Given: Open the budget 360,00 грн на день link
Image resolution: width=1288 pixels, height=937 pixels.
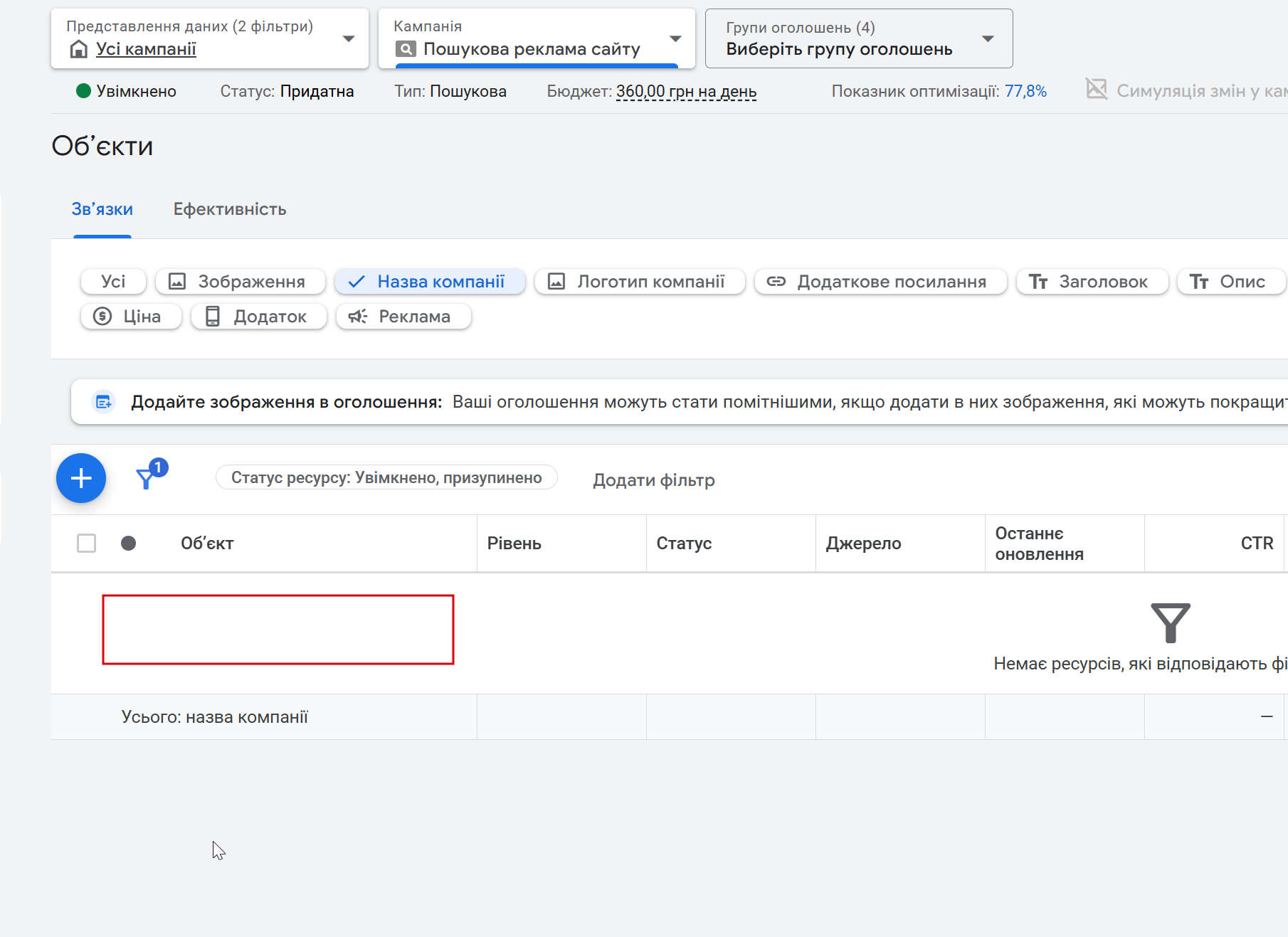Looking at the screenshot, I should click(x=686, y=91).
